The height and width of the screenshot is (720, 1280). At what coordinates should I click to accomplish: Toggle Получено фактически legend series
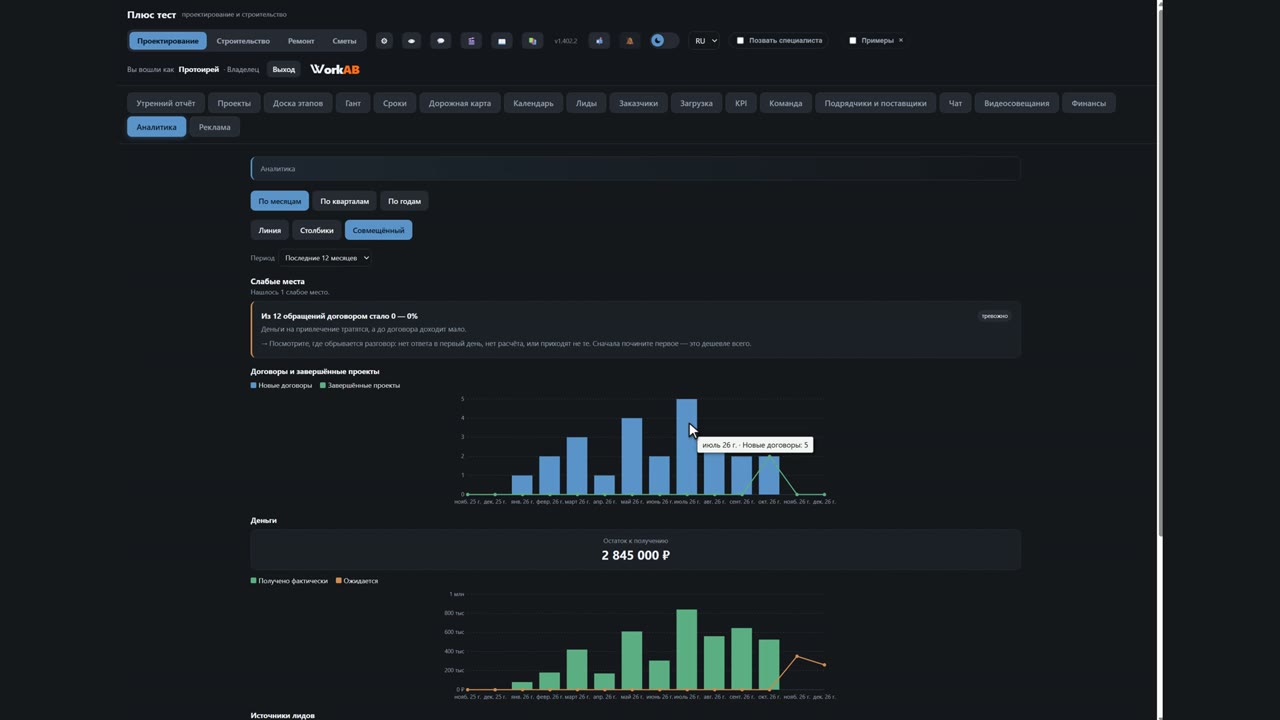pyautogui.click(x=289, y=580)
